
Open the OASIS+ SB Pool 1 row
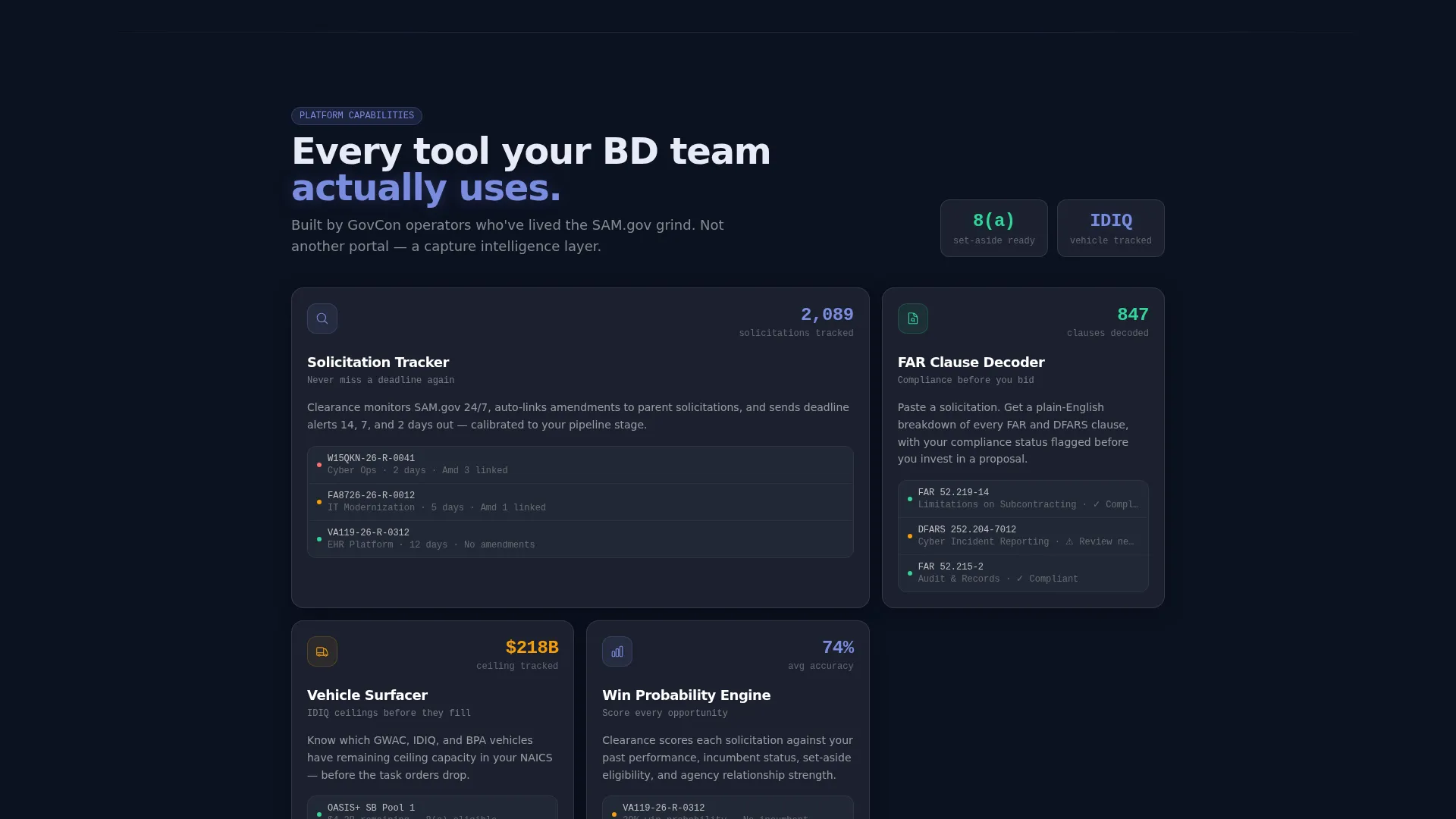pos(432,808)
